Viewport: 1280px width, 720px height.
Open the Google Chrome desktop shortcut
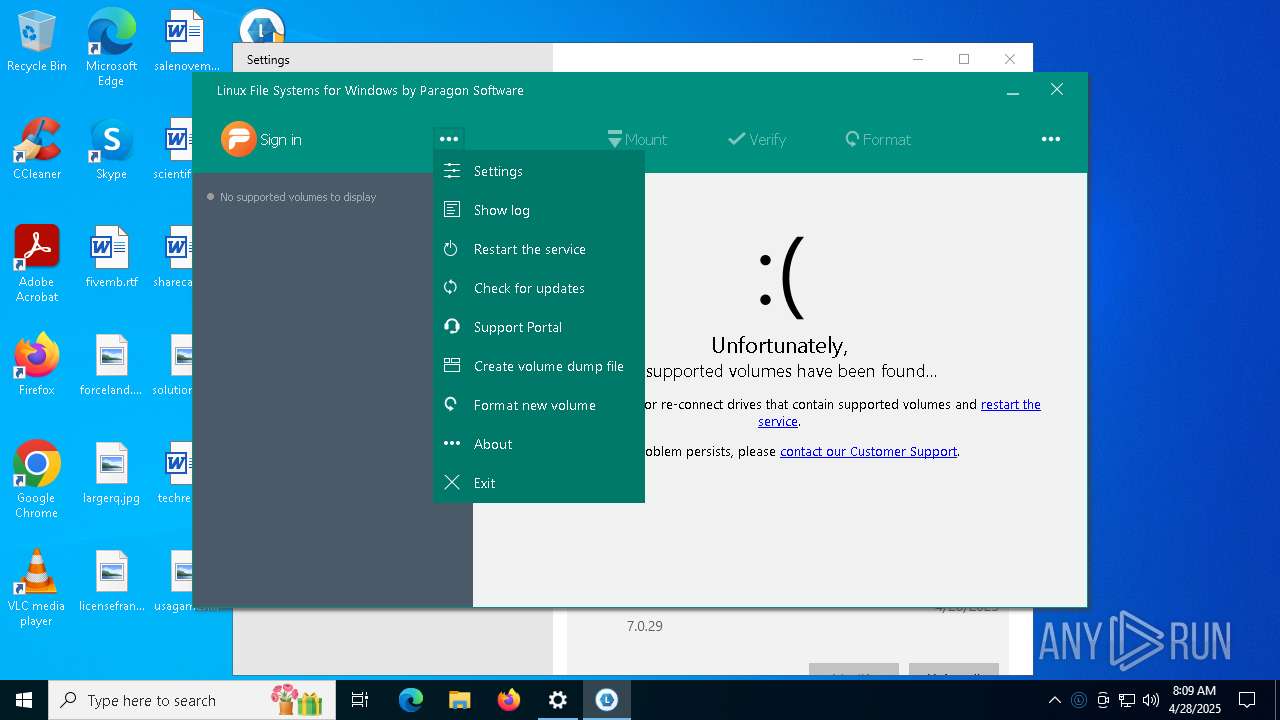[x=37, y=479]
